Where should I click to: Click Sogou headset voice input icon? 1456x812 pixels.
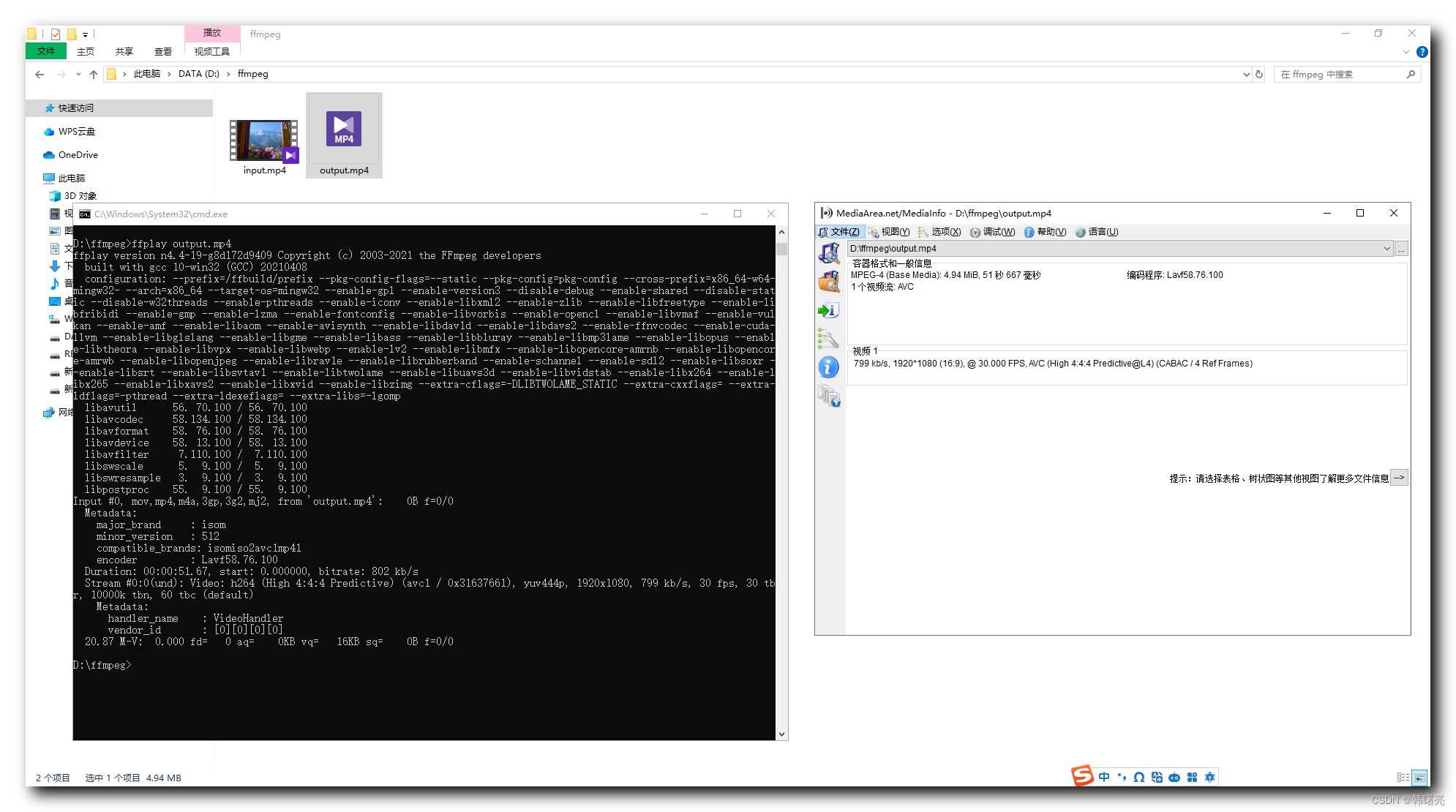click(1139, 777)
